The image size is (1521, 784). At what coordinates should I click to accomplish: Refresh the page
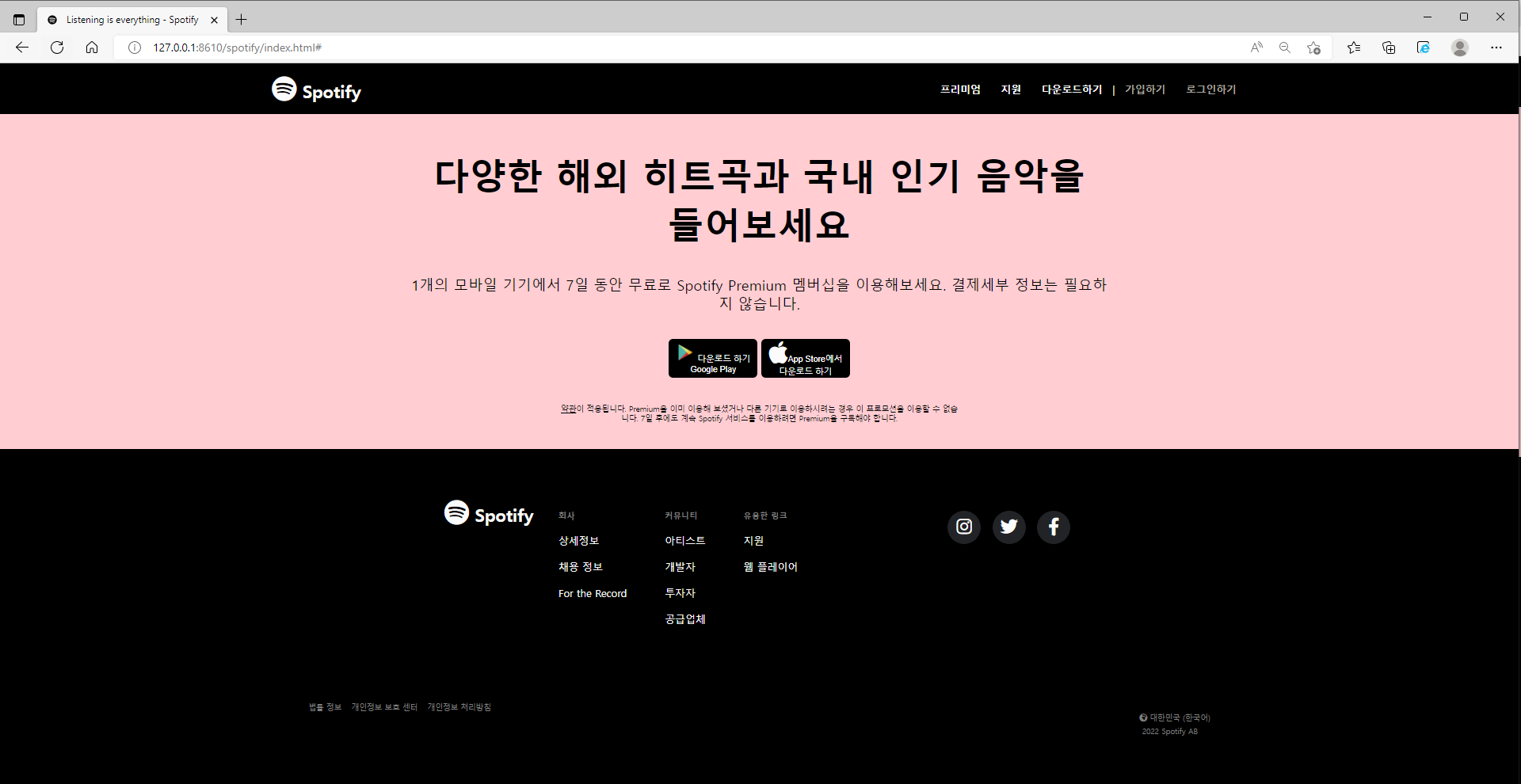tap(57, 48)
